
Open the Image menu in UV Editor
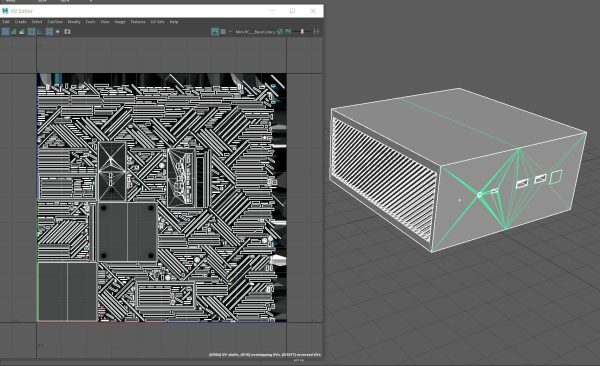(x=120, y=22)
